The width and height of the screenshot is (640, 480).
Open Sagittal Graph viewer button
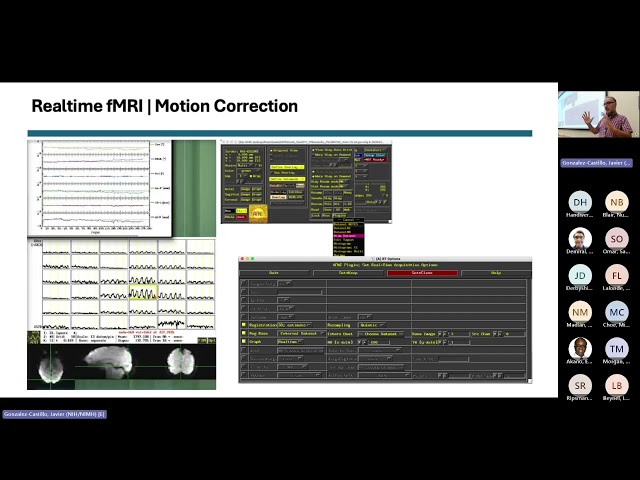click(257, 195)
